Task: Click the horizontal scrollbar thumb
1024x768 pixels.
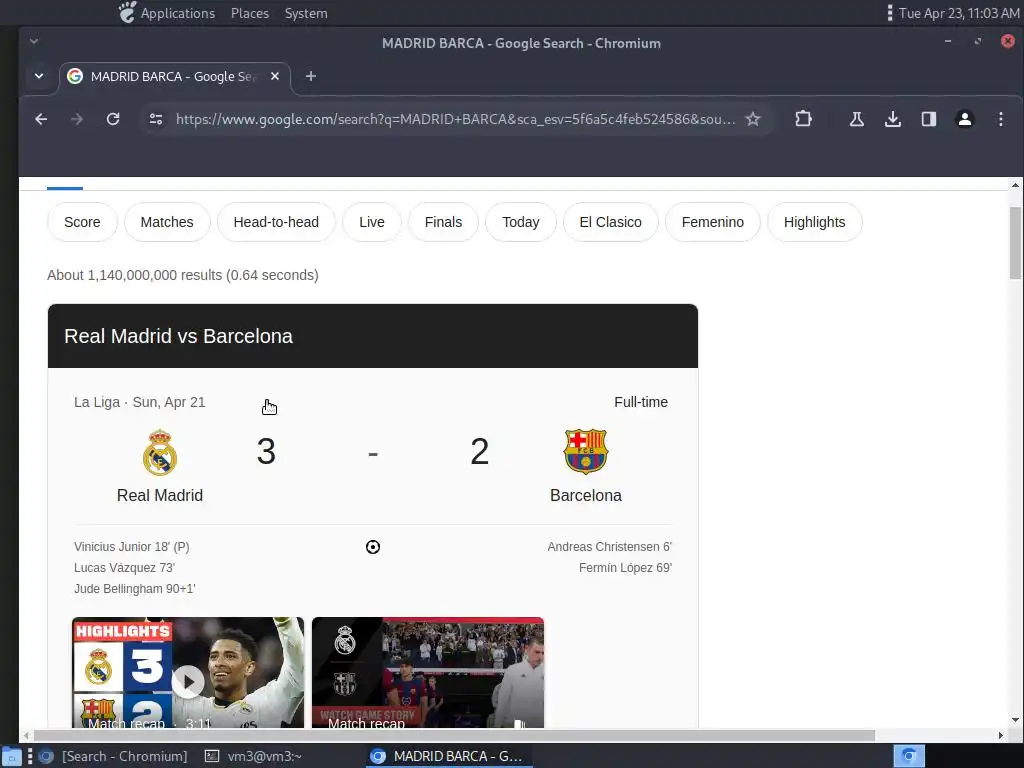Action: [454, 735]
